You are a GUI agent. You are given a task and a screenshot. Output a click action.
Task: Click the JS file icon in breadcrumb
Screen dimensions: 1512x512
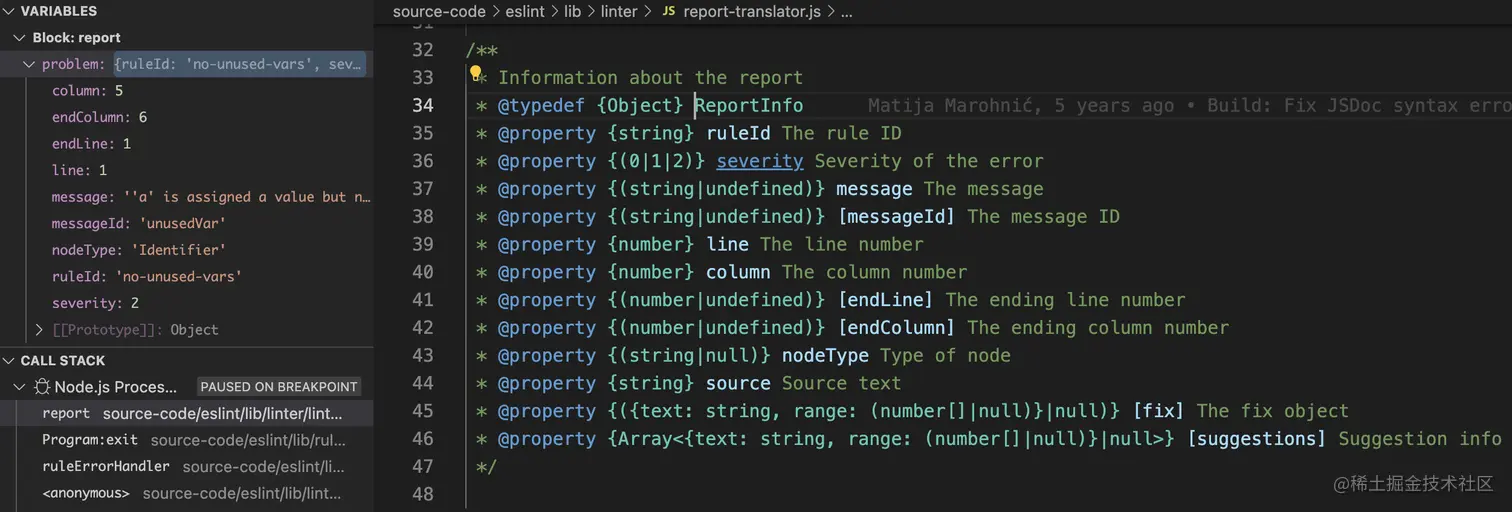coord(668,12)
